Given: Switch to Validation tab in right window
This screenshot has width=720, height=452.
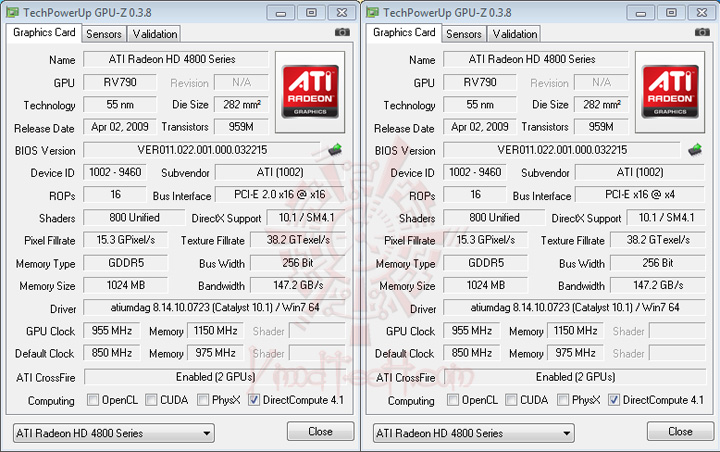Looking at the screenshot, I should (x=515, y=34).
